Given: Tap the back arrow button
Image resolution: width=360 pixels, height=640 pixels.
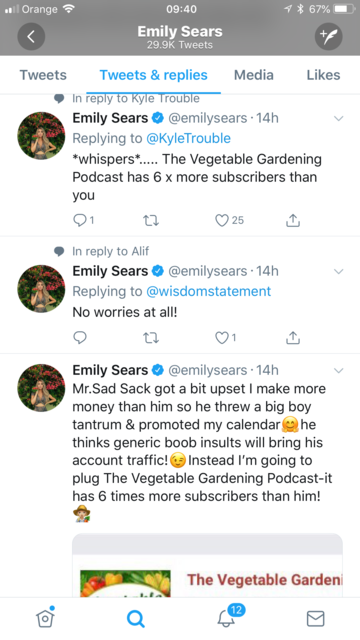Looking at the screenshot, I should coord(31,37).
